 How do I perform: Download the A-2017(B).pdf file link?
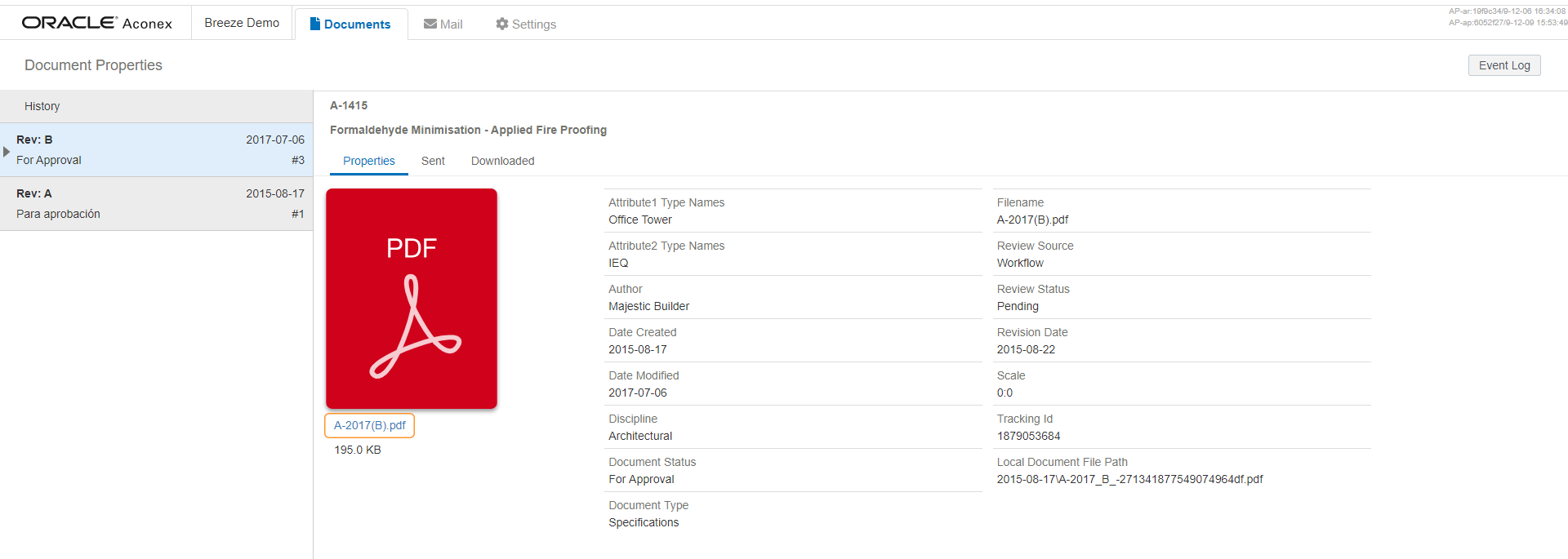tap(369, 425)
